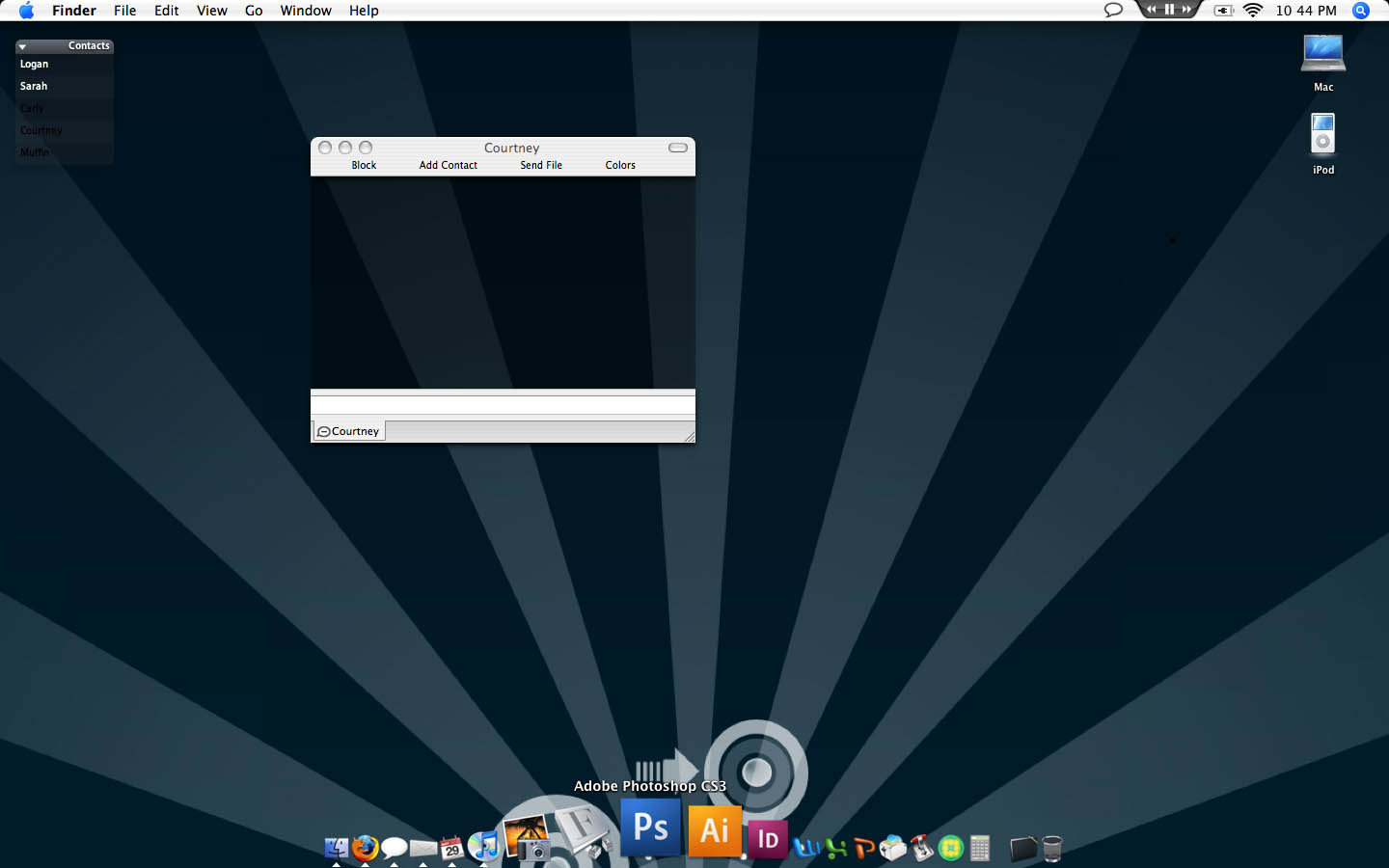Click the toaster icon in the dock
Viewport: 1389px width, 868px height.
click(893, 848)
